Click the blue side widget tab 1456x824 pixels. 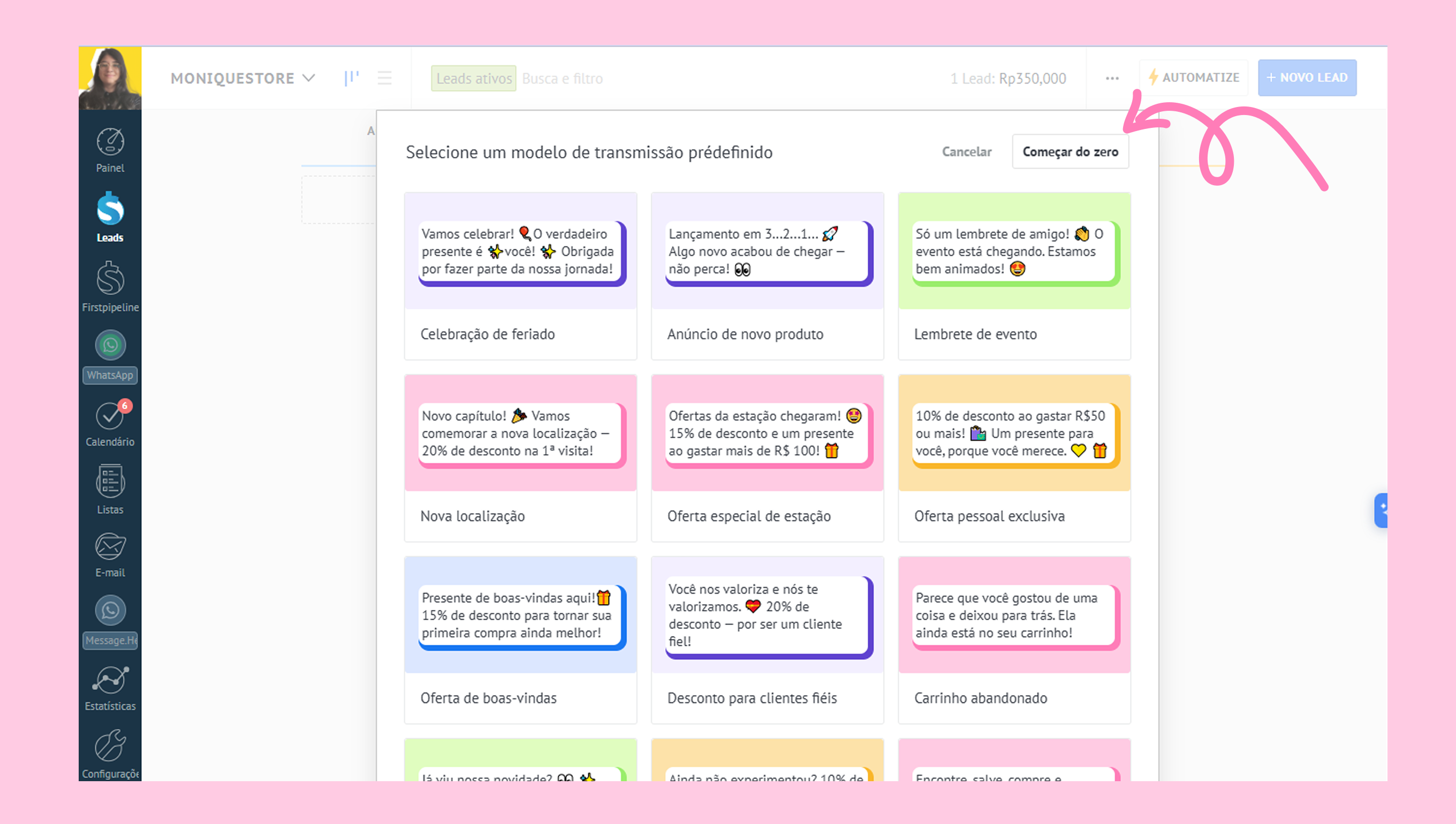click(1381, 510)
